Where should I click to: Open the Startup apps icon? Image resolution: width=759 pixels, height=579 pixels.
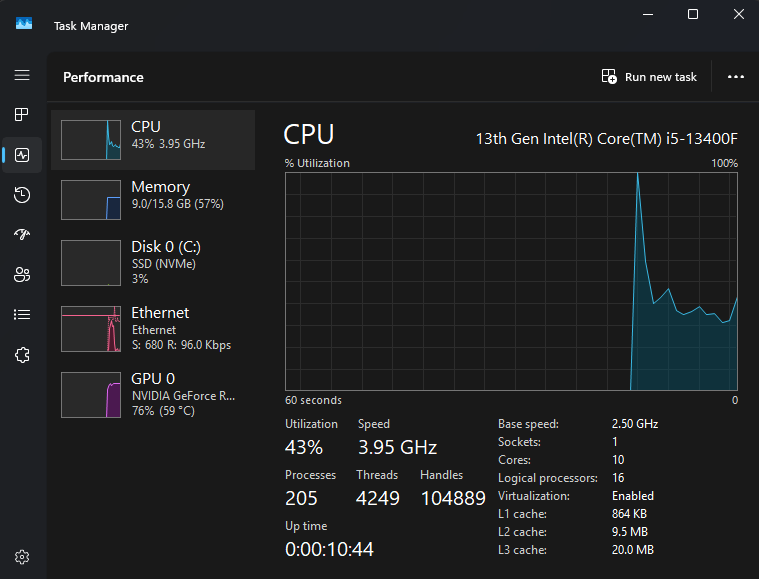coord(22,235)
